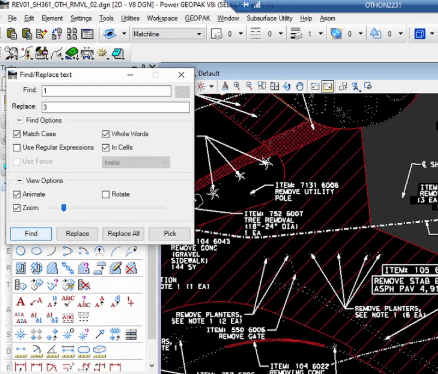Click the Rotate View icon
438x374 pixels.
point(287,86)
